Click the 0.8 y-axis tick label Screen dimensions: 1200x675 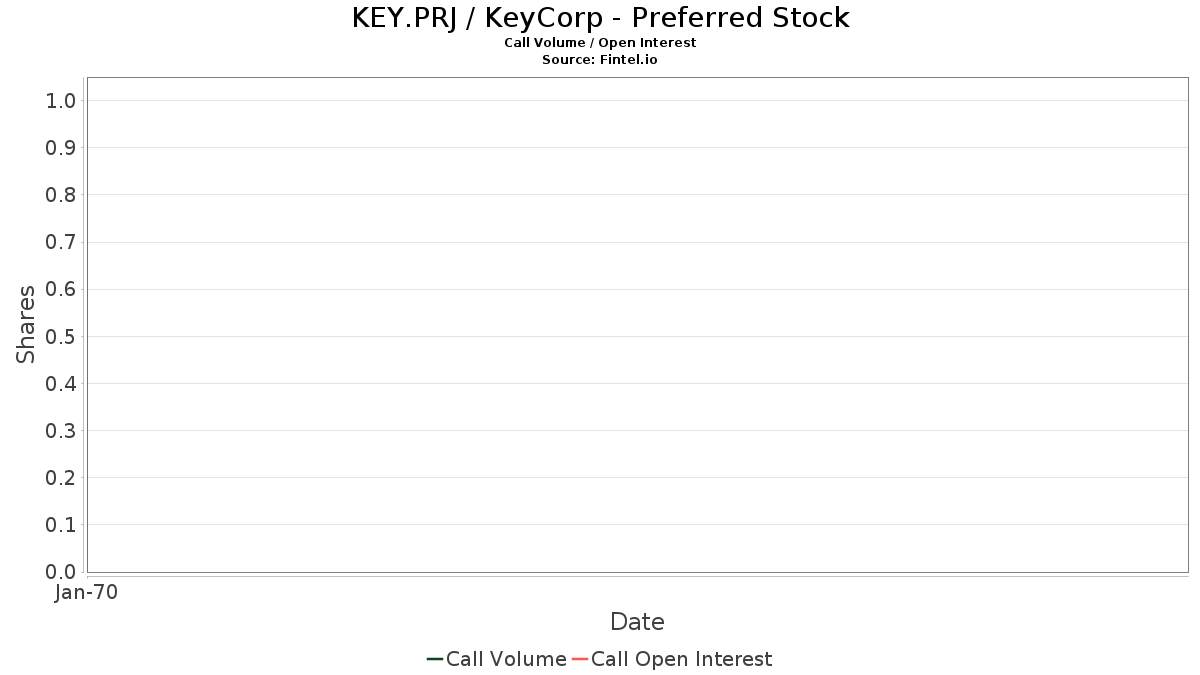61,195
